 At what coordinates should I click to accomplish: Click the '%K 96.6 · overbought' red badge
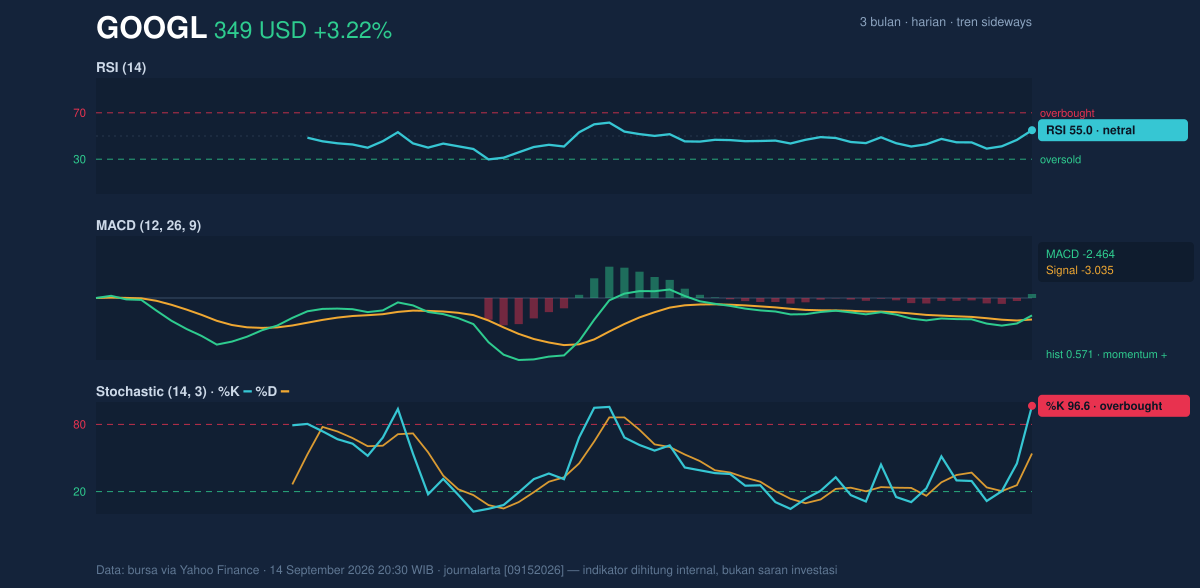[1114, 406]
